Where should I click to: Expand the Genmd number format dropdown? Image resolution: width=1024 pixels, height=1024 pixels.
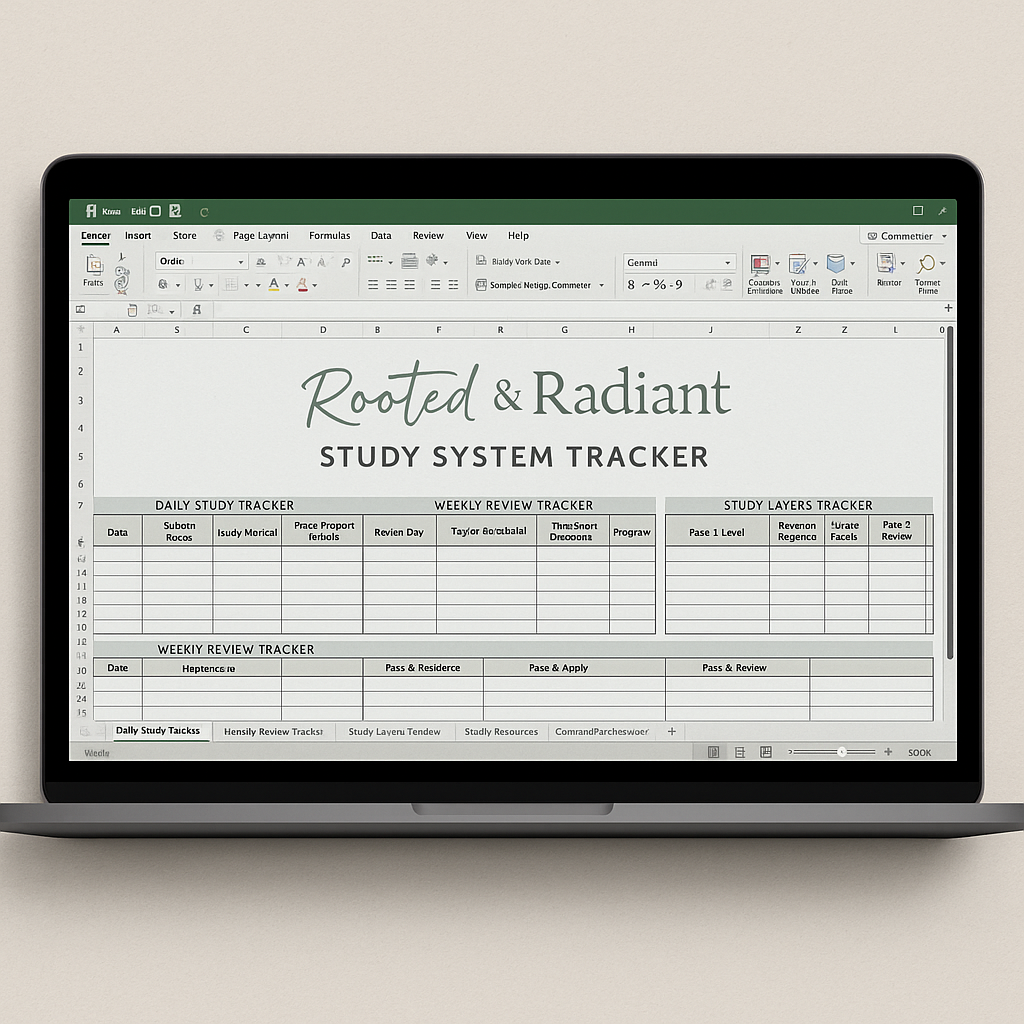click(680, 262)
